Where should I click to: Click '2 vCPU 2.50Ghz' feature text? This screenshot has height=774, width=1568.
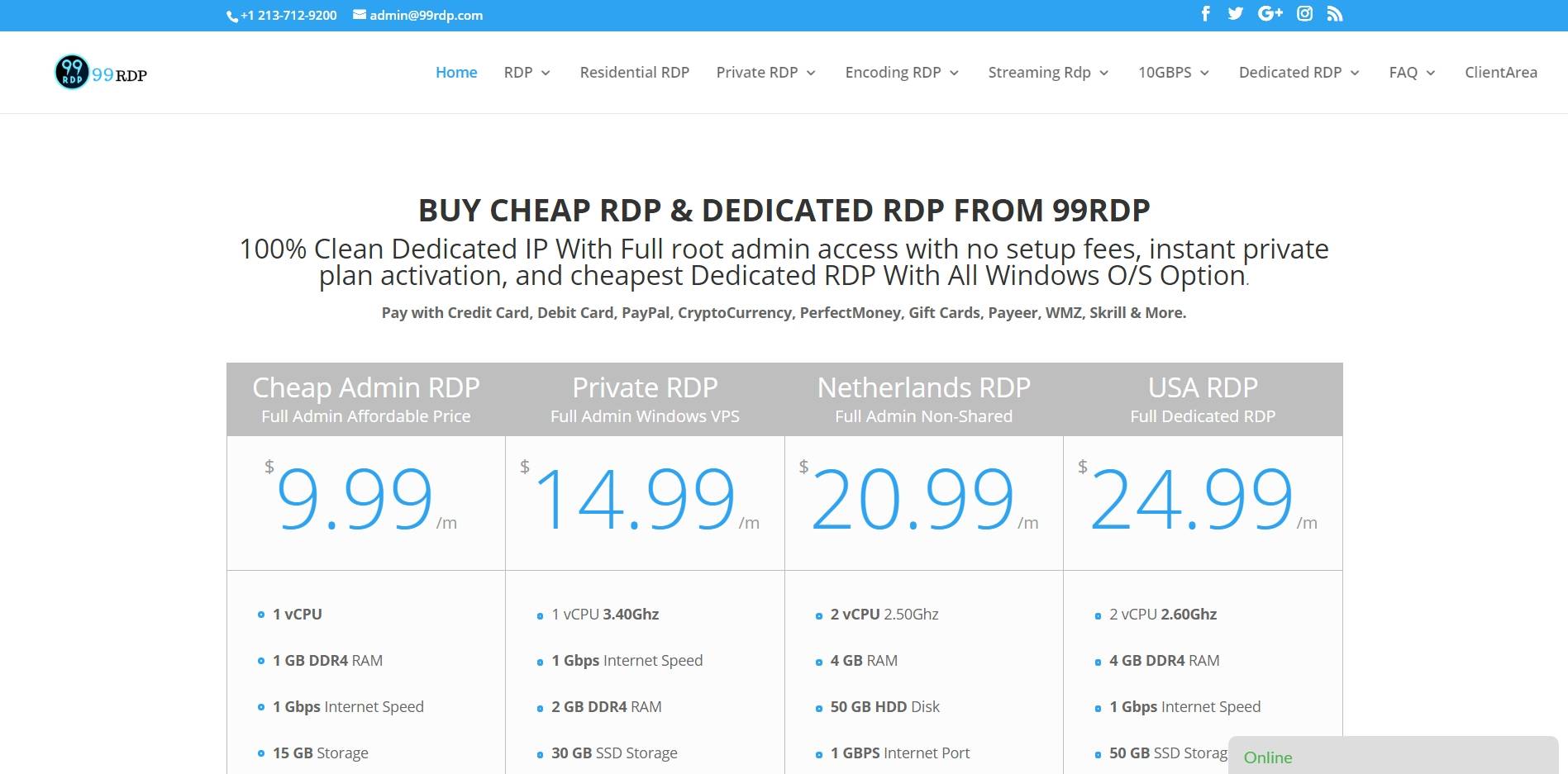884,614
